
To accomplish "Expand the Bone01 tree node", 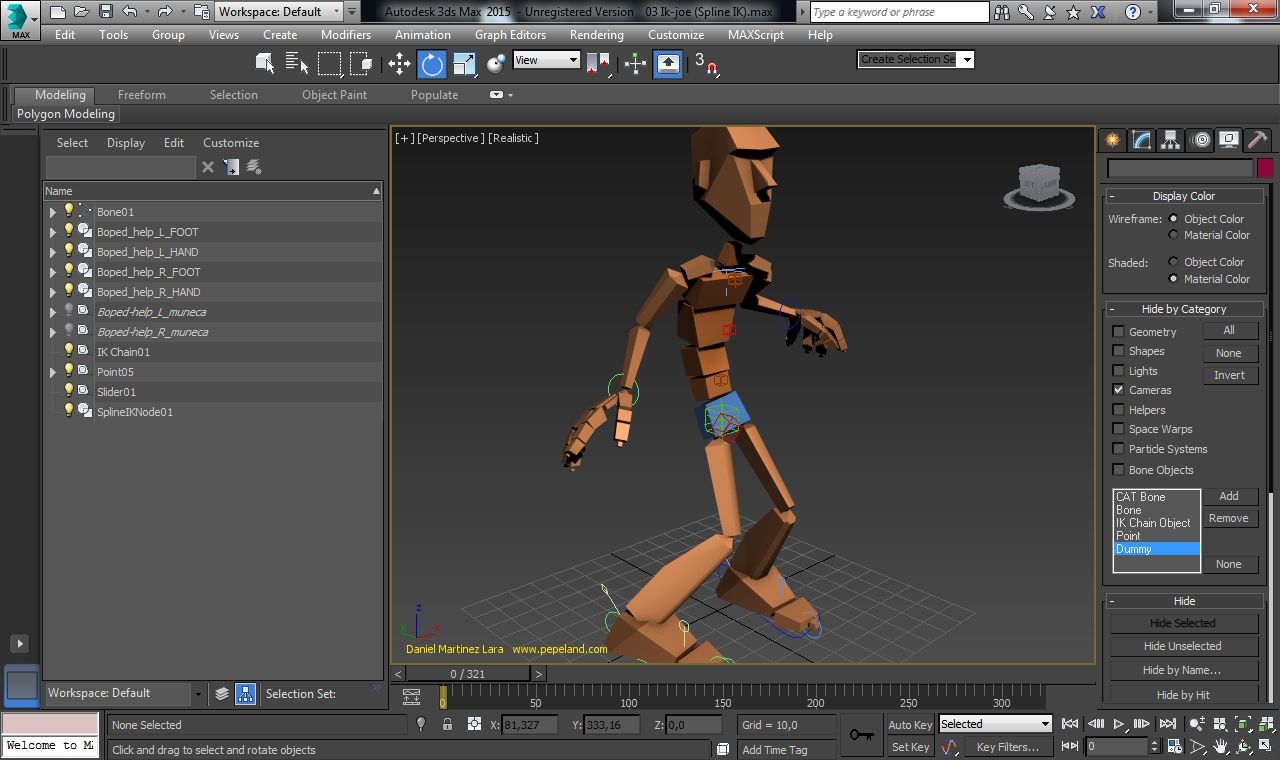I will point(52,212).
